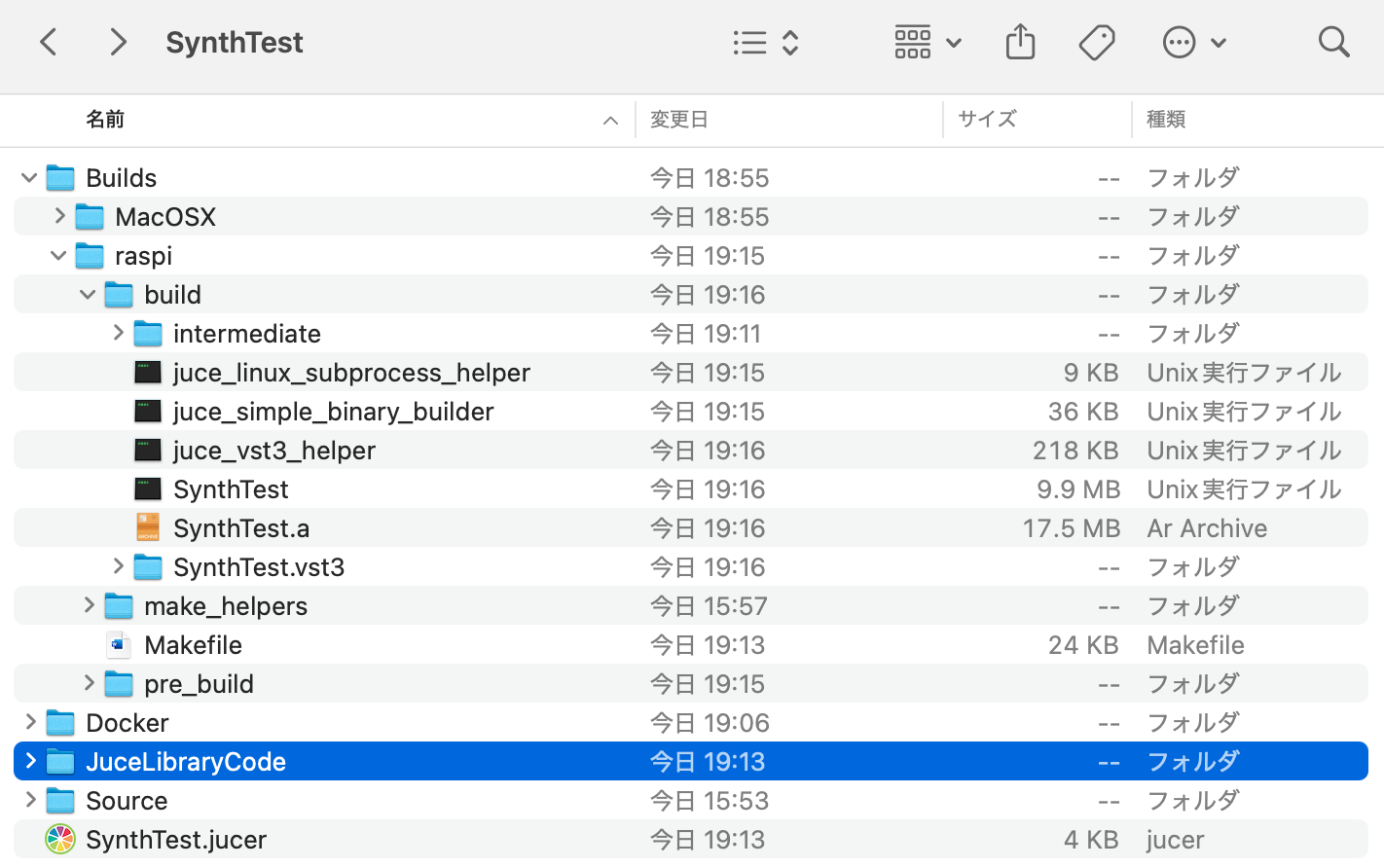Click the 今日 15:57 date of make_helpers

pos(709,606)
